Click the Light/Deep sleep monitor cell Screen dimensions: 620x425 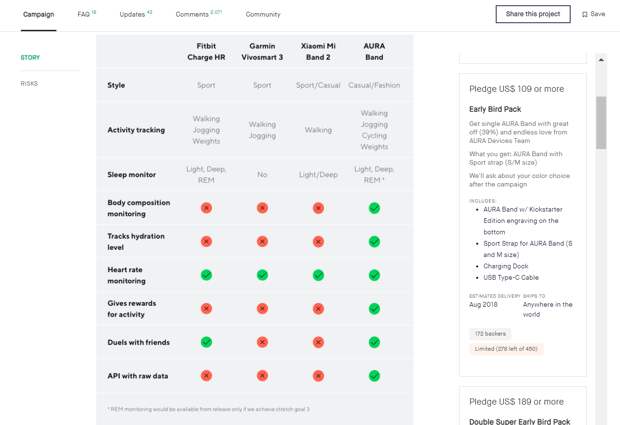pyautogui.click(x=318, y=175)
